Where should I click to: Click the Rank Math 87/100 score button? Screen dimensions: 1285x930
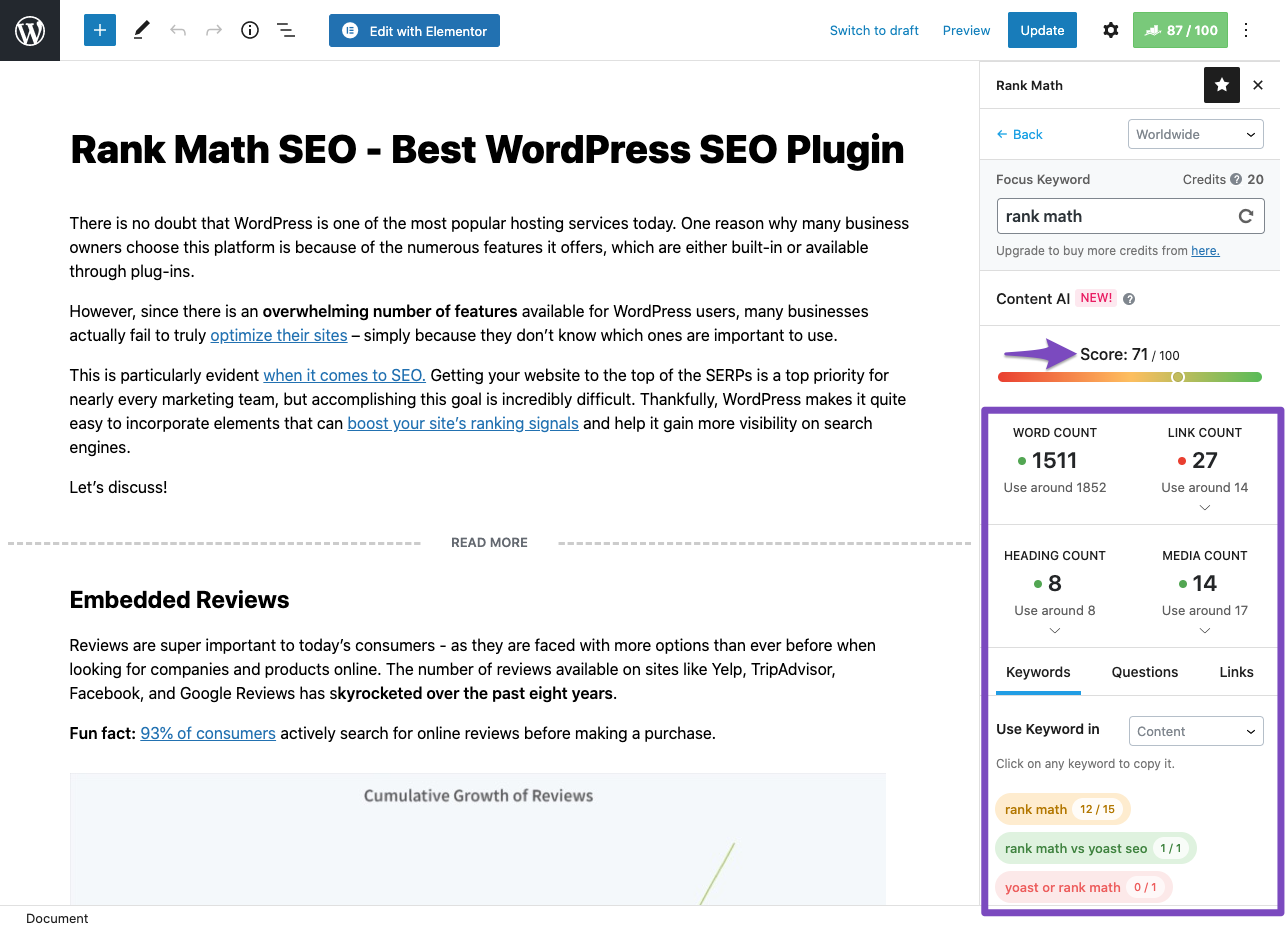pyautogui.click(x=1180, y=30)
